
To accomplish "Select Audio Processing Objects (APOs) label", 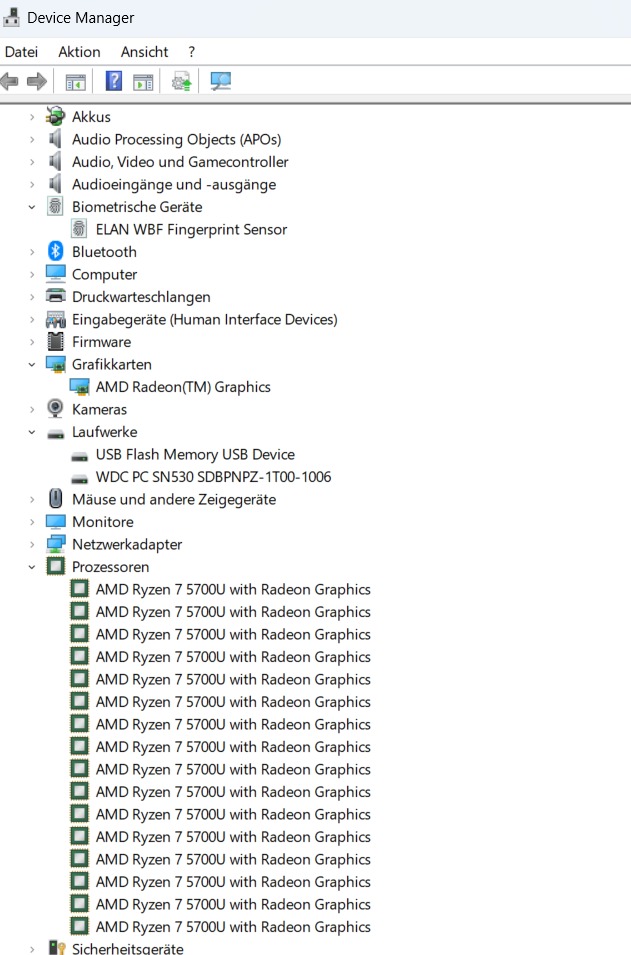I will click(177, 139).
